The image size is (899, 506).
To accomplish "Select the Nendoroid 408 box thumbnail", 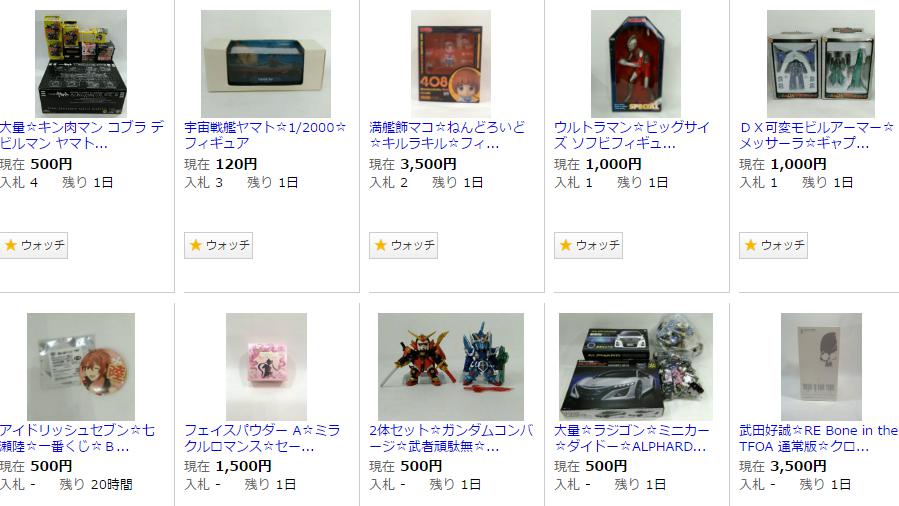I will point(451,64).
